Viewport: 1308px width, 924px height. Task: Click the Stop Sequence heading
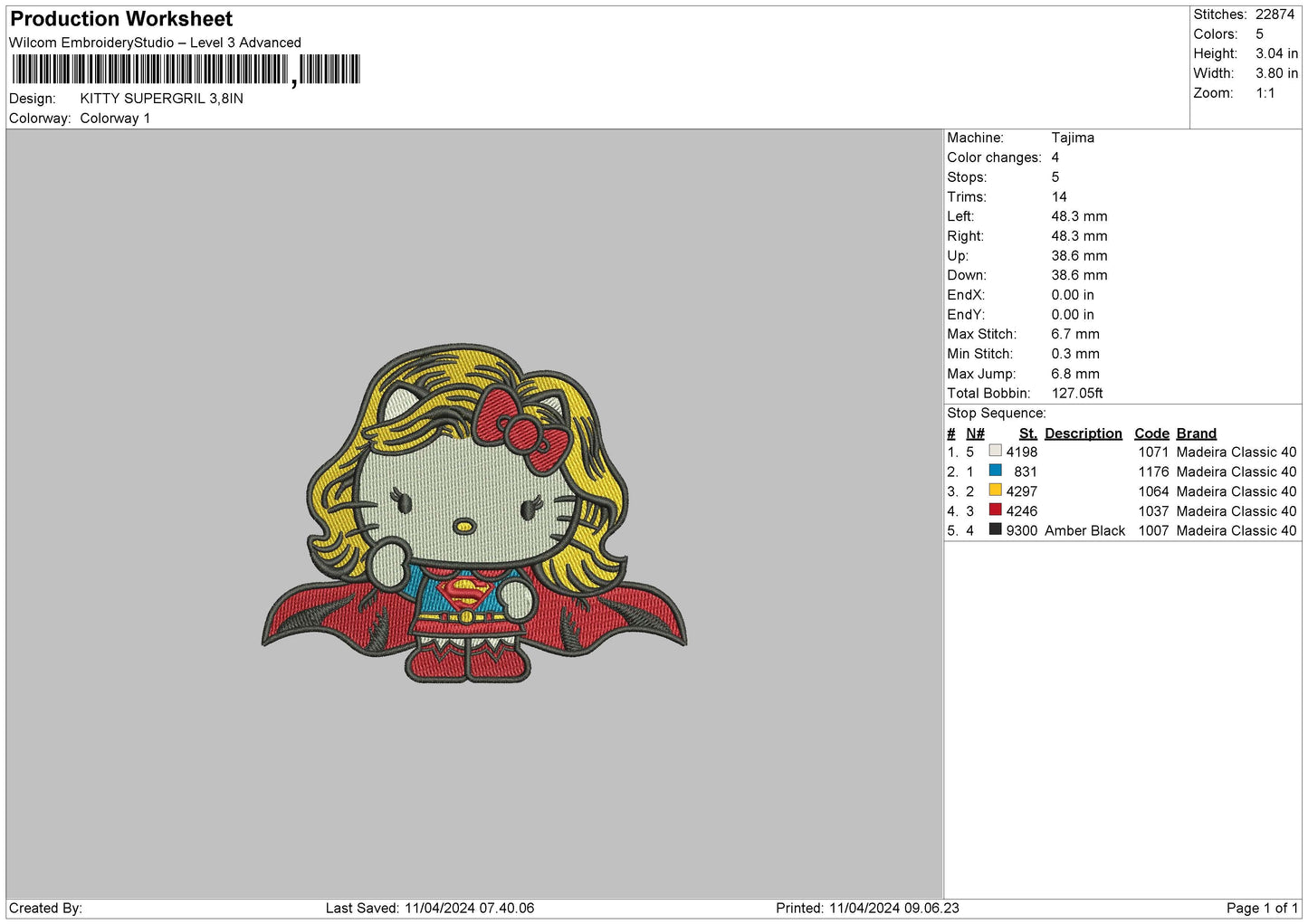[997, 414]
